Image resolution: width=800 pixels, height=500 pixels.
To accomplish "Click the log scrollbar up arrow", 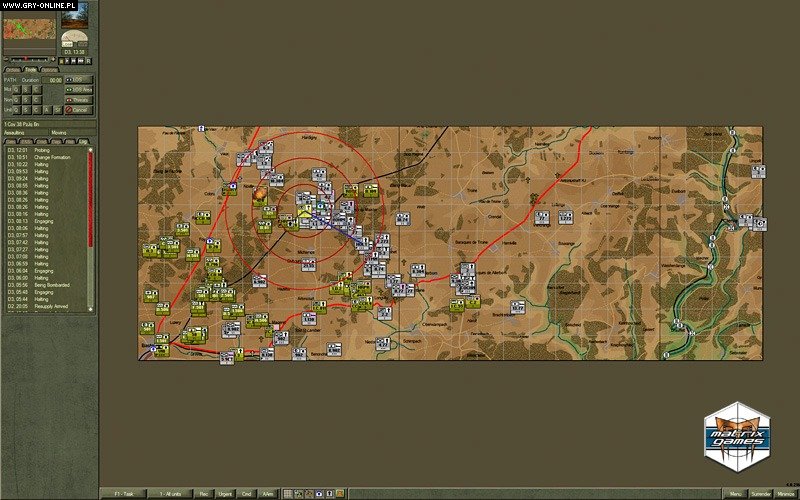I will 90,150.
